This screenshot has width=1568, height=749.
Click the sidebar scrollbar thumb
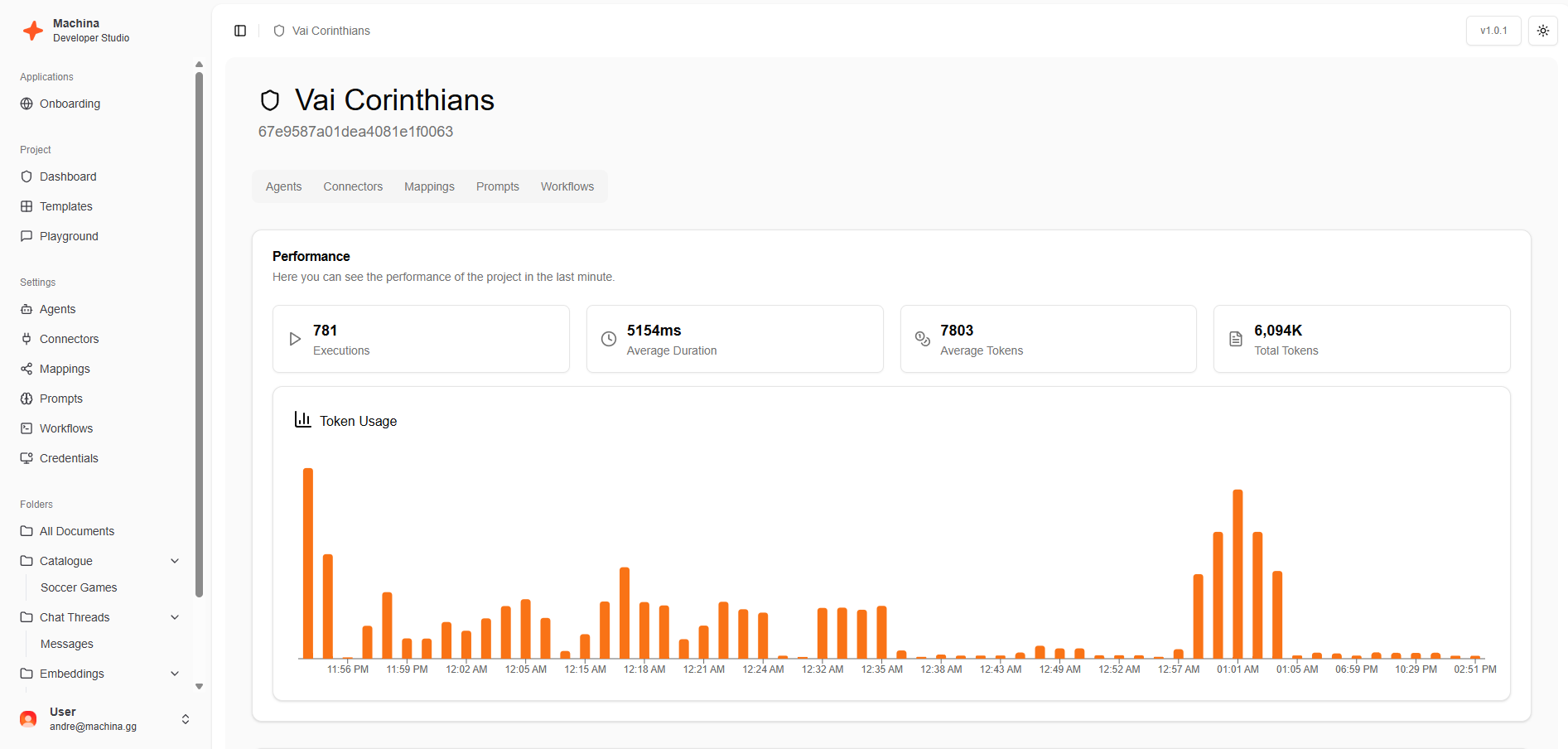click(x=199, y=334)
